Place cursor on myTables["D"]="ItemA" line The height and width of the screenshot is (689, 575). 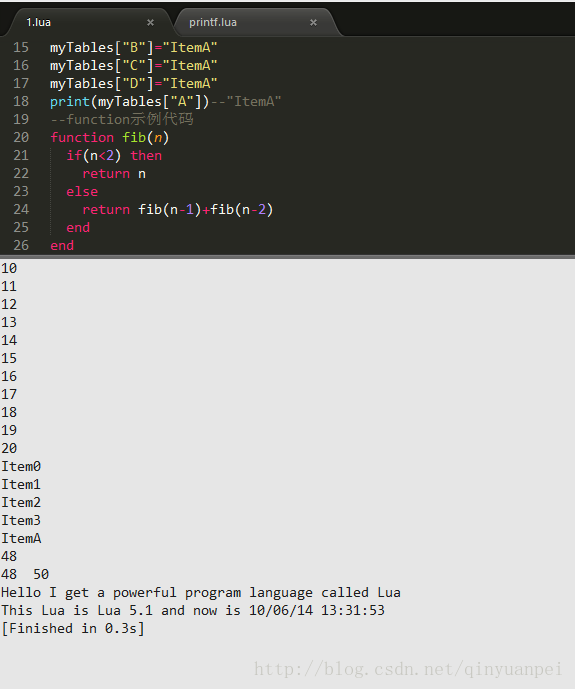tap(134, 83)
